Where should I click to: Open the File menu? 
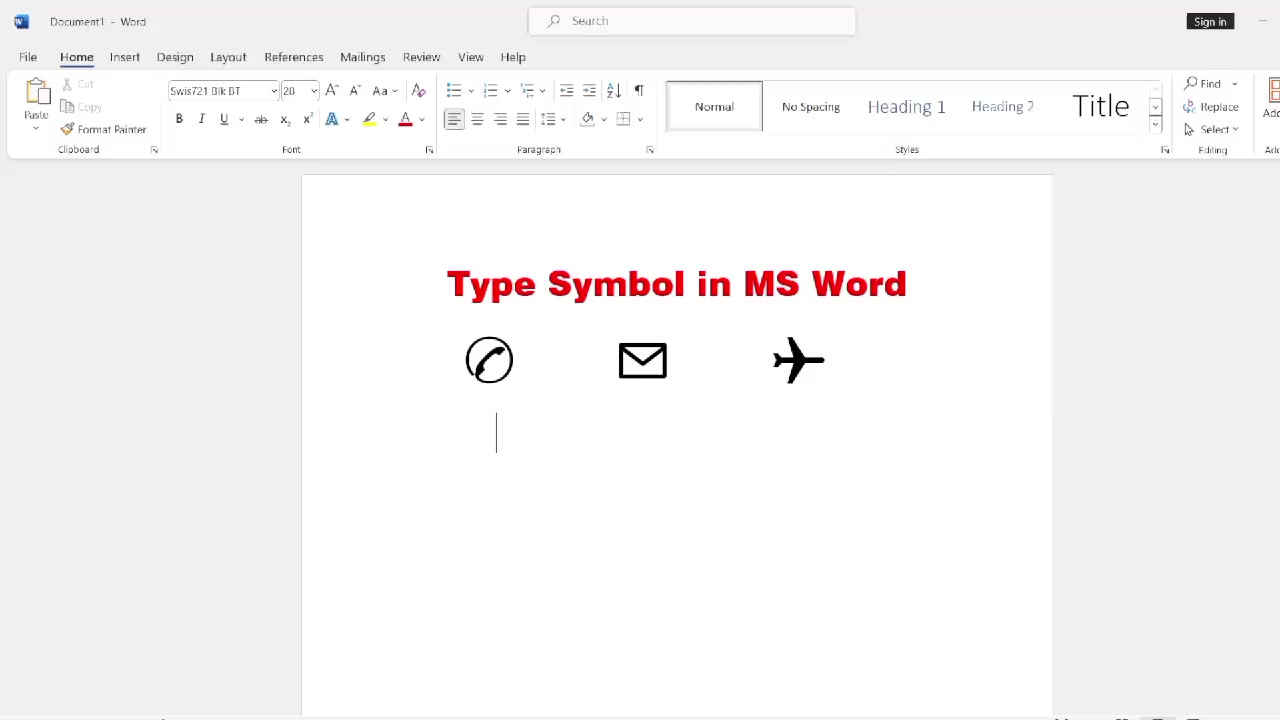28,57
